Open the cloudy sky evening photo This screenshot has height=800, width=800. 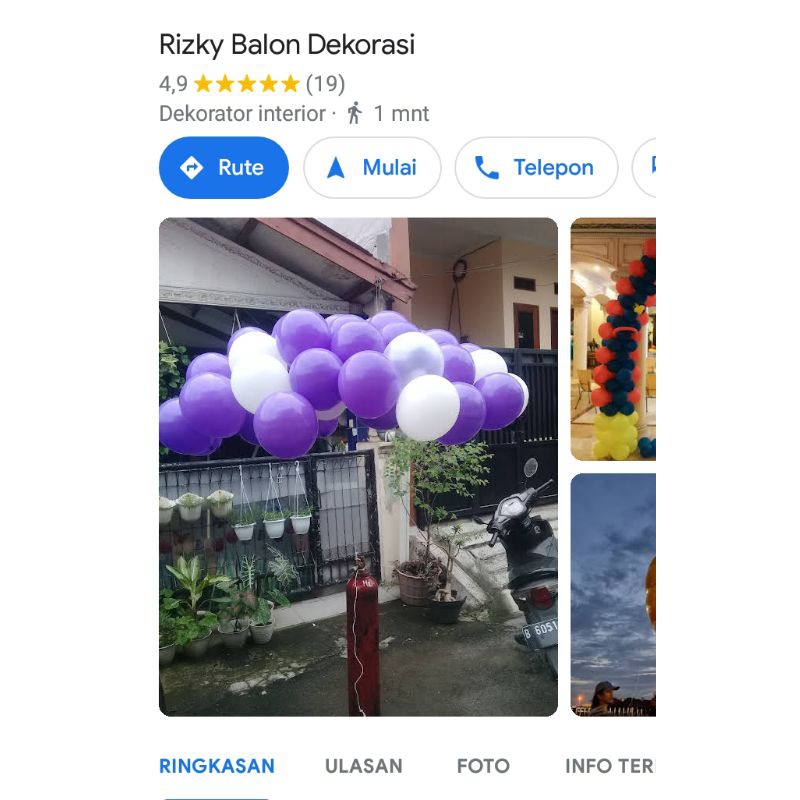point(613,595)
